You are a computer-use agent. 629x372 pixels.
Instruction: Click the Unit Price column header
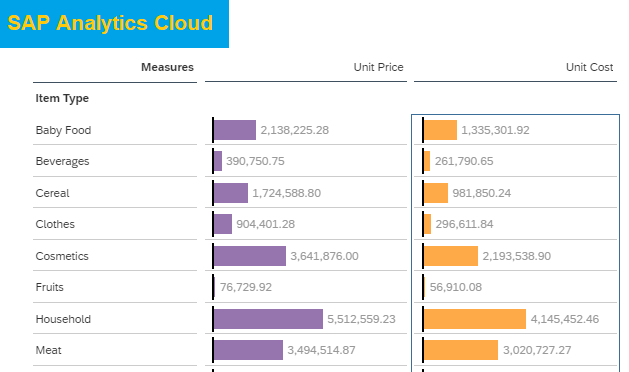pyautogui.click(x=378, y=67)
